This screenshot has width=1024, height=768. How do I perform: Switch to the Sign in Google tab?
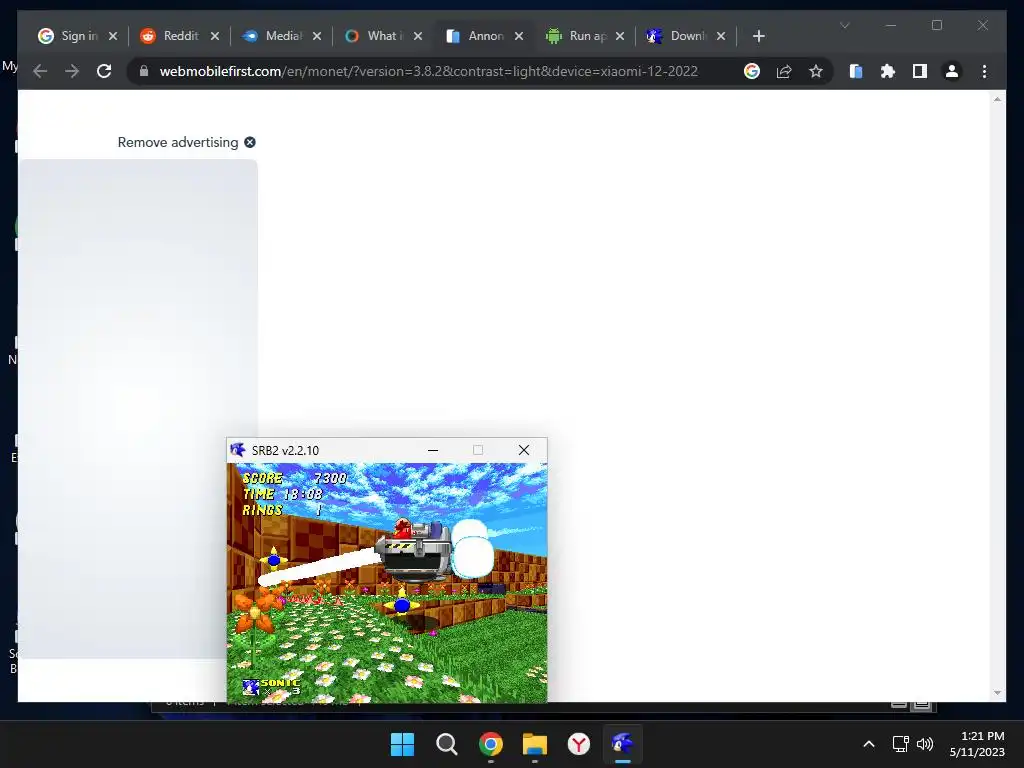tap(68, 36)
